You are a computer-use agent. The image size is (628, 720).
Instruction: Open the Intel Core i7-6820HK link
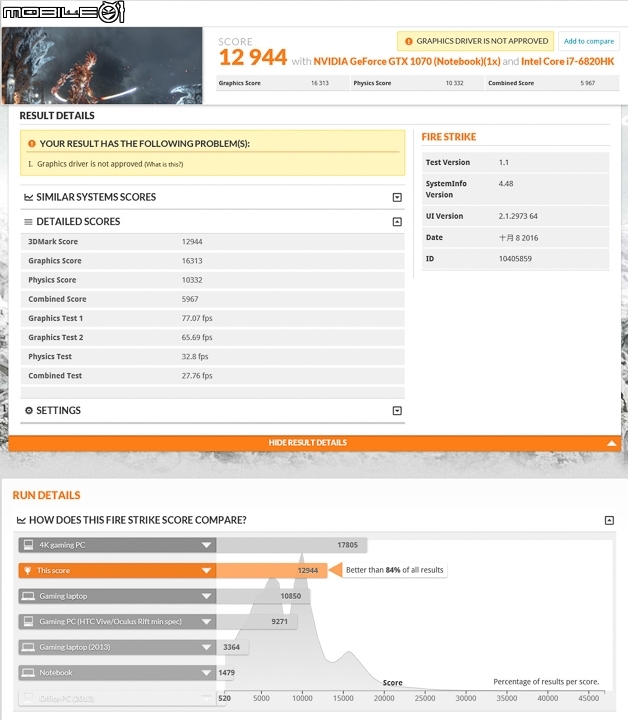567,62
